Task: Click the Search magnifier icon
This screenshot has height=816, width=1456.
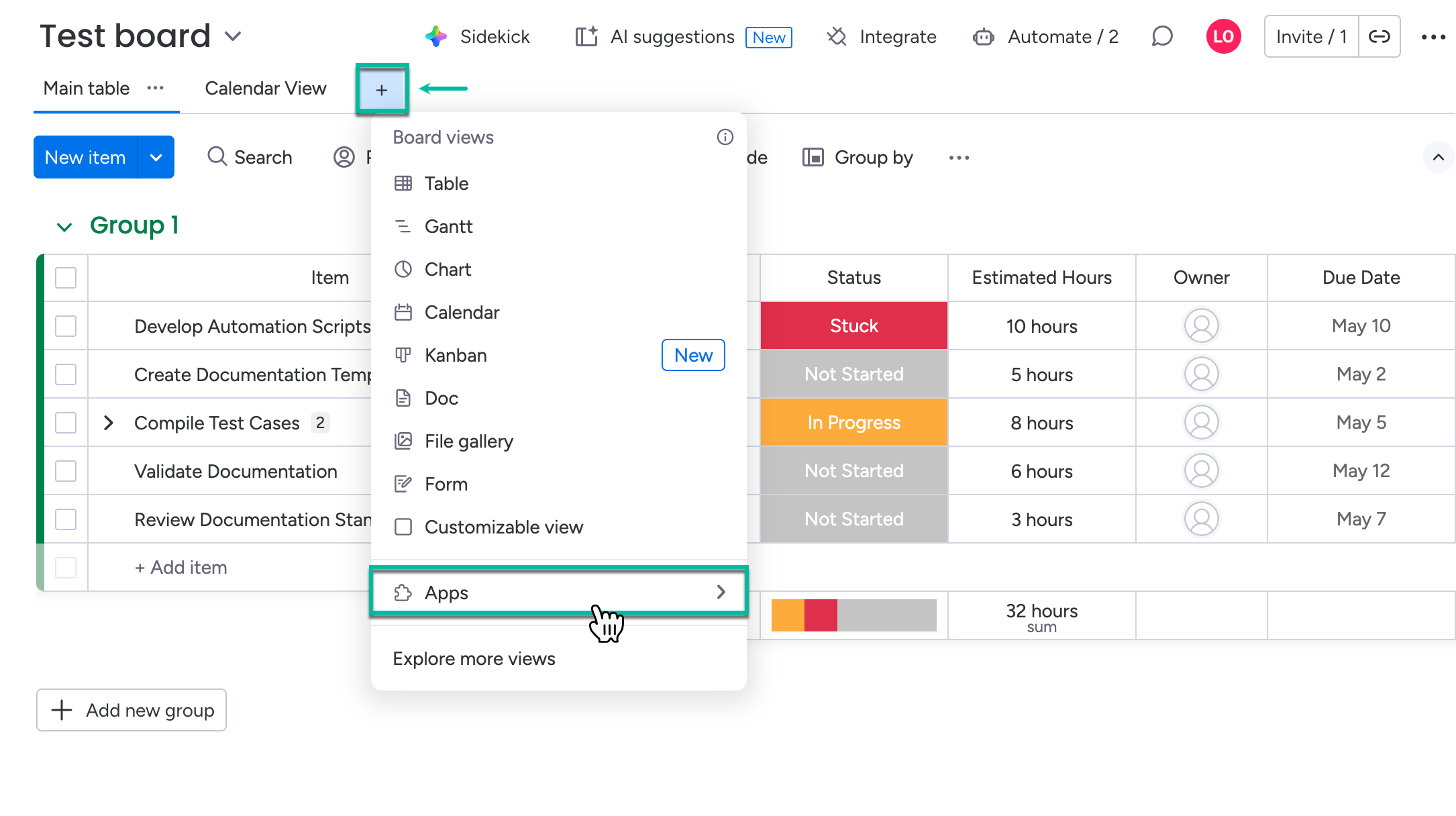Action: click(216, 157)
